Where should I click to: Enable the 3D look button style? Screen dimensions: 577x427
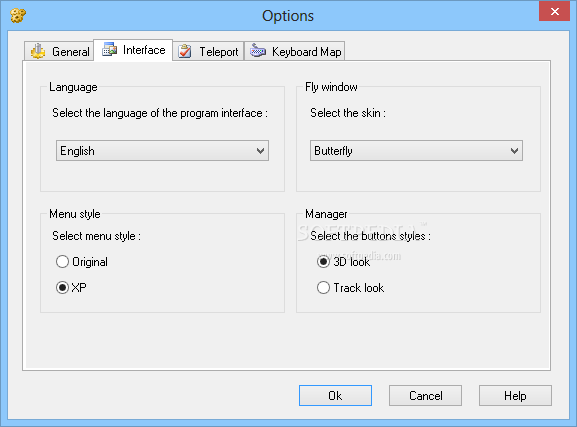click(x=323, y=262)
